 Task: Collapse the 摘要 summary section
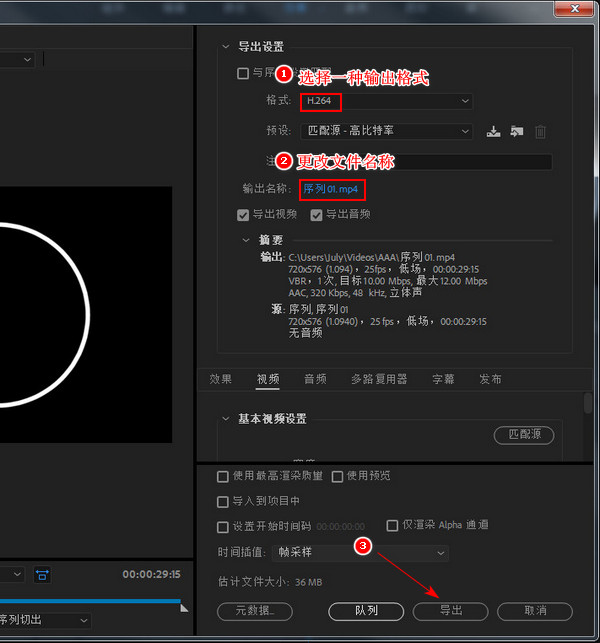[x=246, y=240]
